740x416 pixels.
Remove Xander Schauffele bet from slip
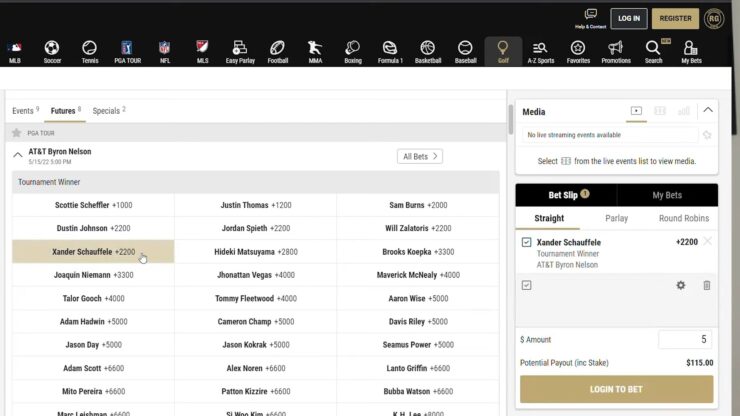pyautogui.click(x=707, y=241)
